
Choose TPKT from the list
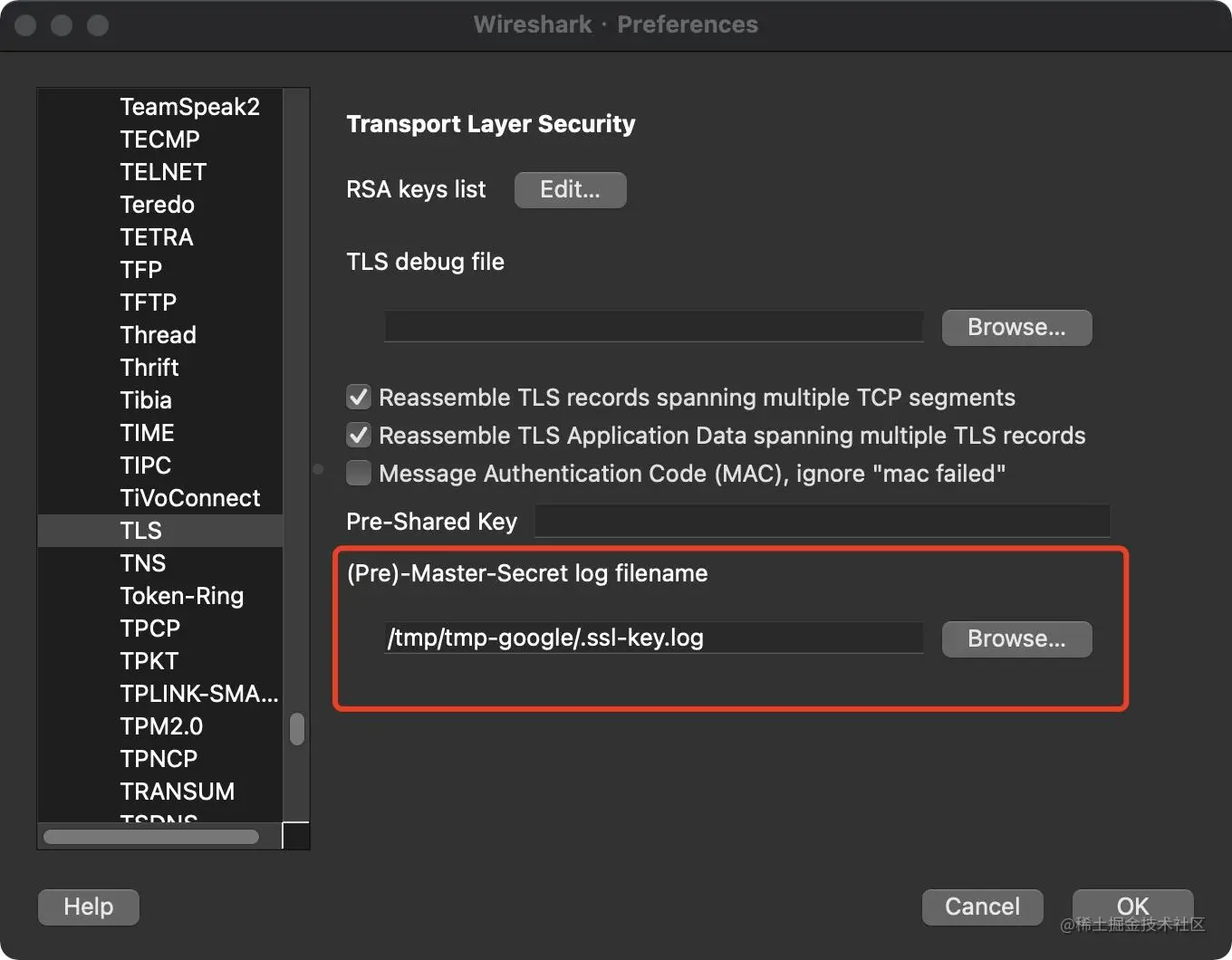[160, 661]
